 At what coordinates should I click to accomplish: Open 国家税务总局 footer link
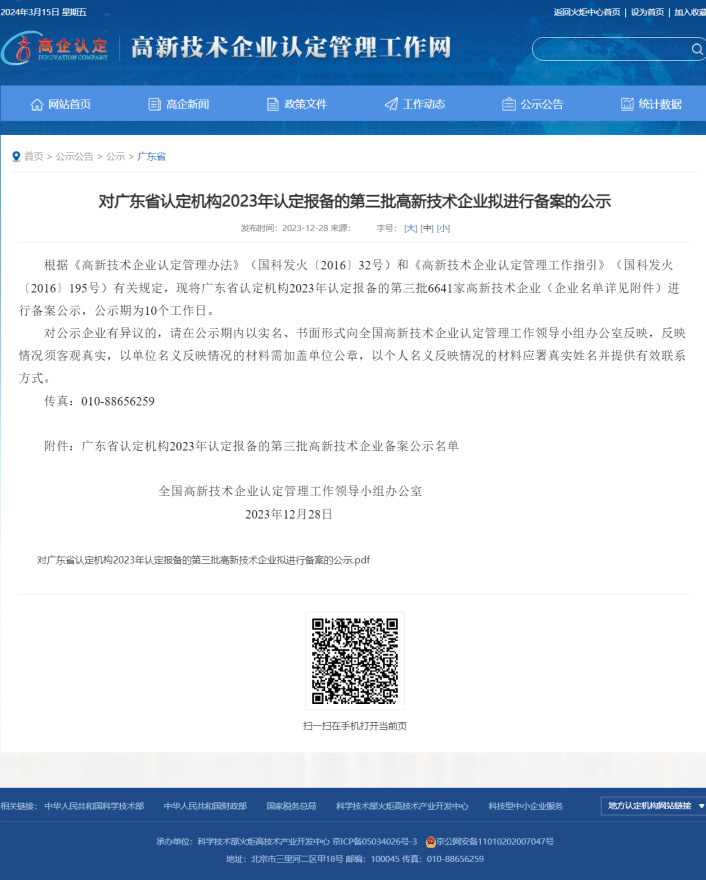291,806
